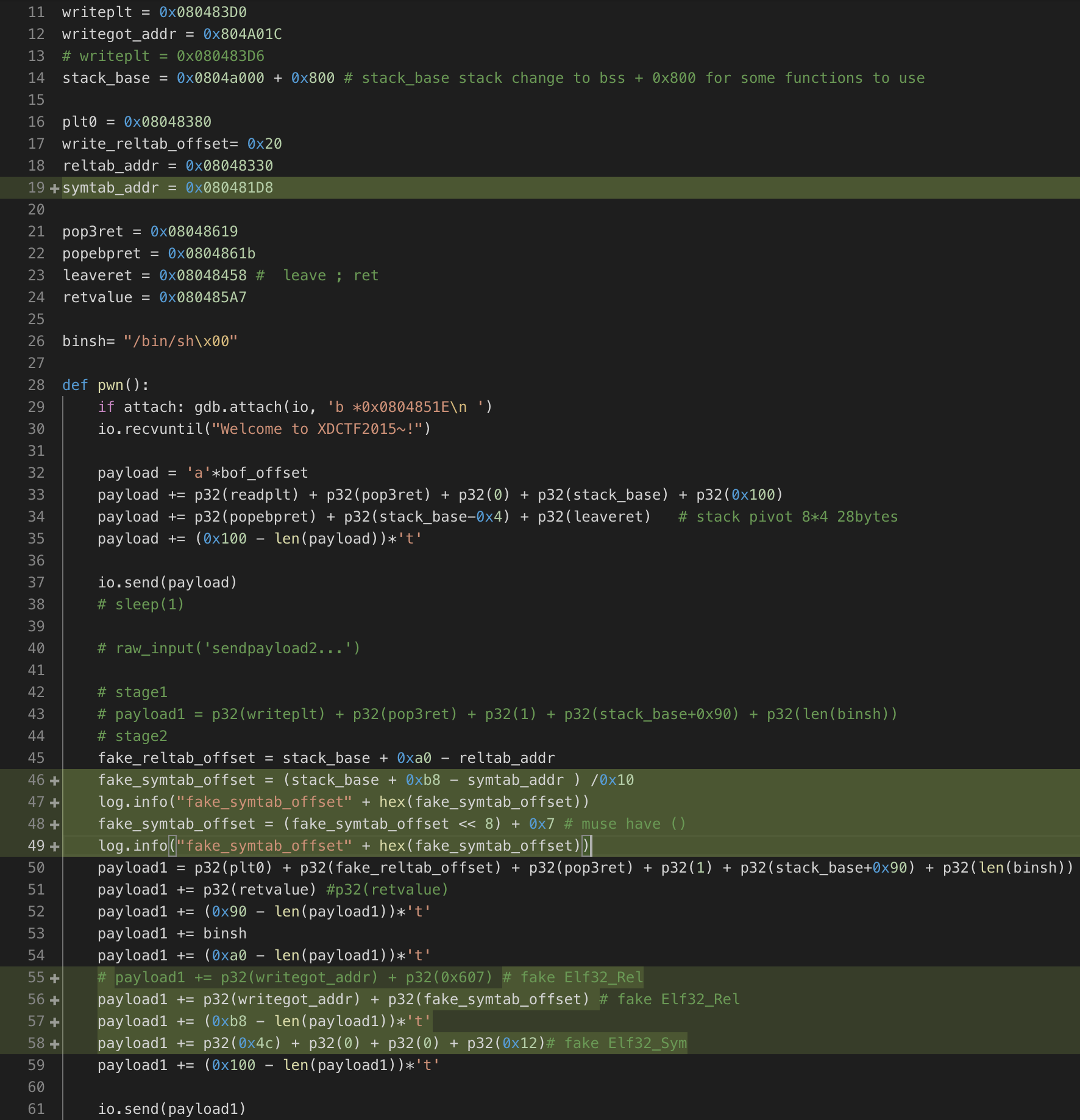Click the plus marker on line 47
The image size is (1080, 1120).
pyautogui.click(x=54, y=803)
